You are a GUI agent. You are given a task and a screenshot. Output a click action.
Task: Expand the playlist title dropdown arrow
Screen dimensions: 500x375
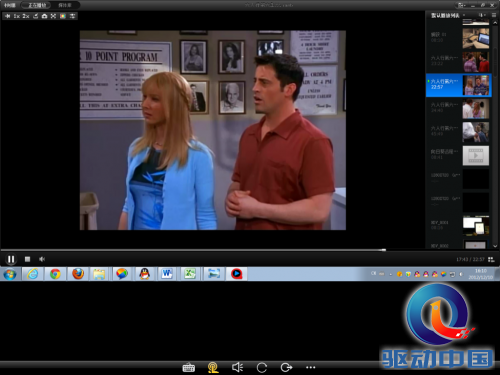[x=464, y=15]
